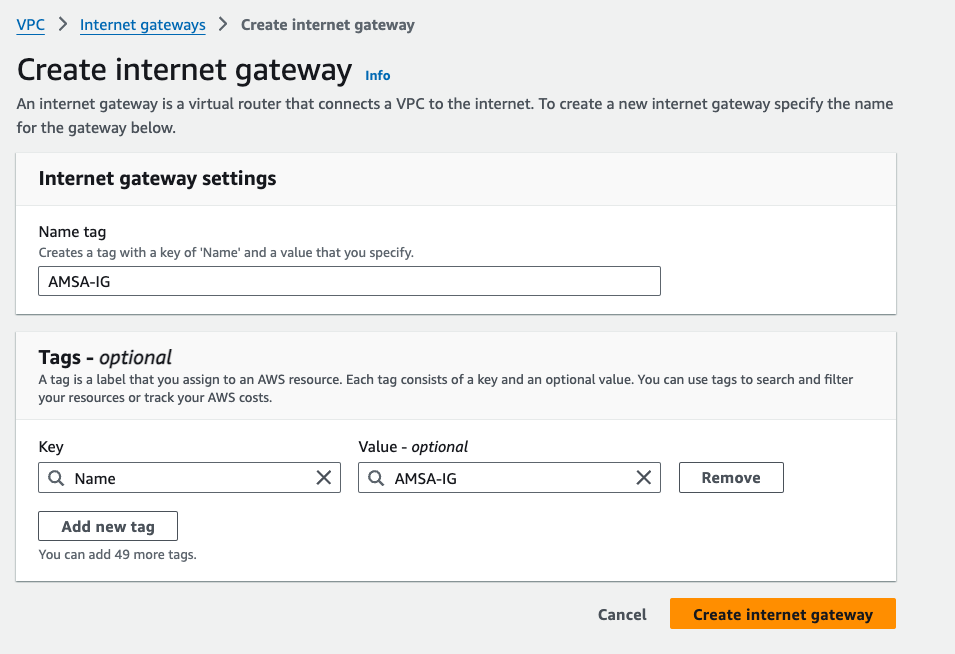The height and width of the screenshot is (654, 955).
Task: Click the Add new tag button
Action: tap(108, 526)
